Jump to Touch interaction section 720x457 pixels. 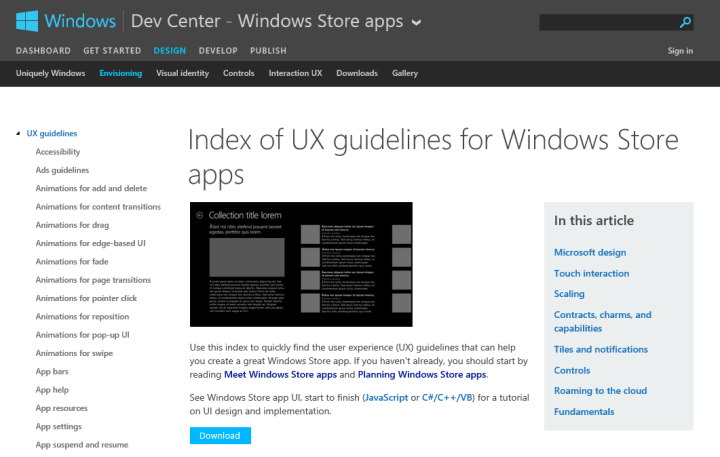(x=591, y=273)
